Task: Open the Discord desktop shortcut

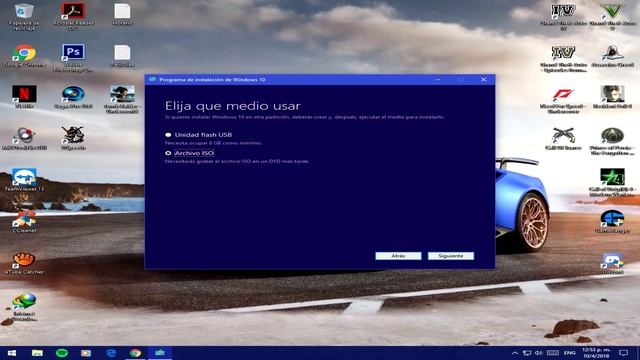Action: [x=612, y=263]
